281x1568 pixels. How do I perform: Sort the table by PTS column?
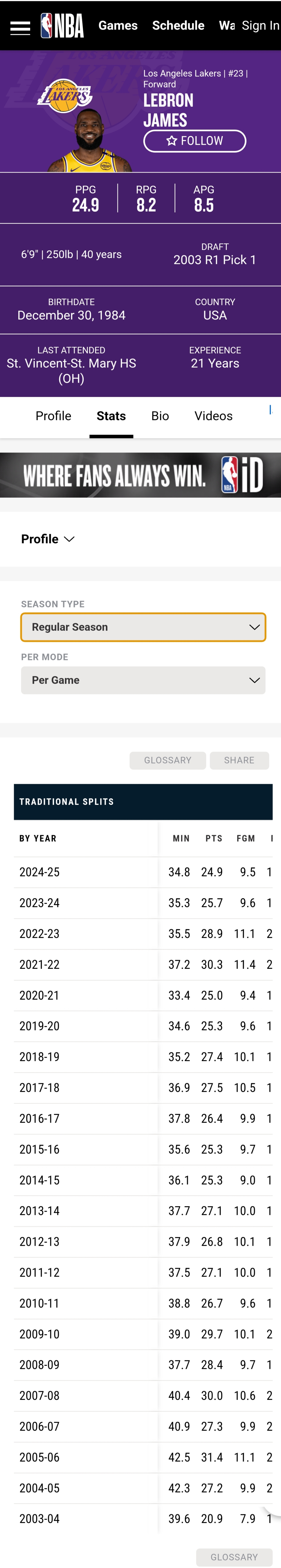point(213,838)
